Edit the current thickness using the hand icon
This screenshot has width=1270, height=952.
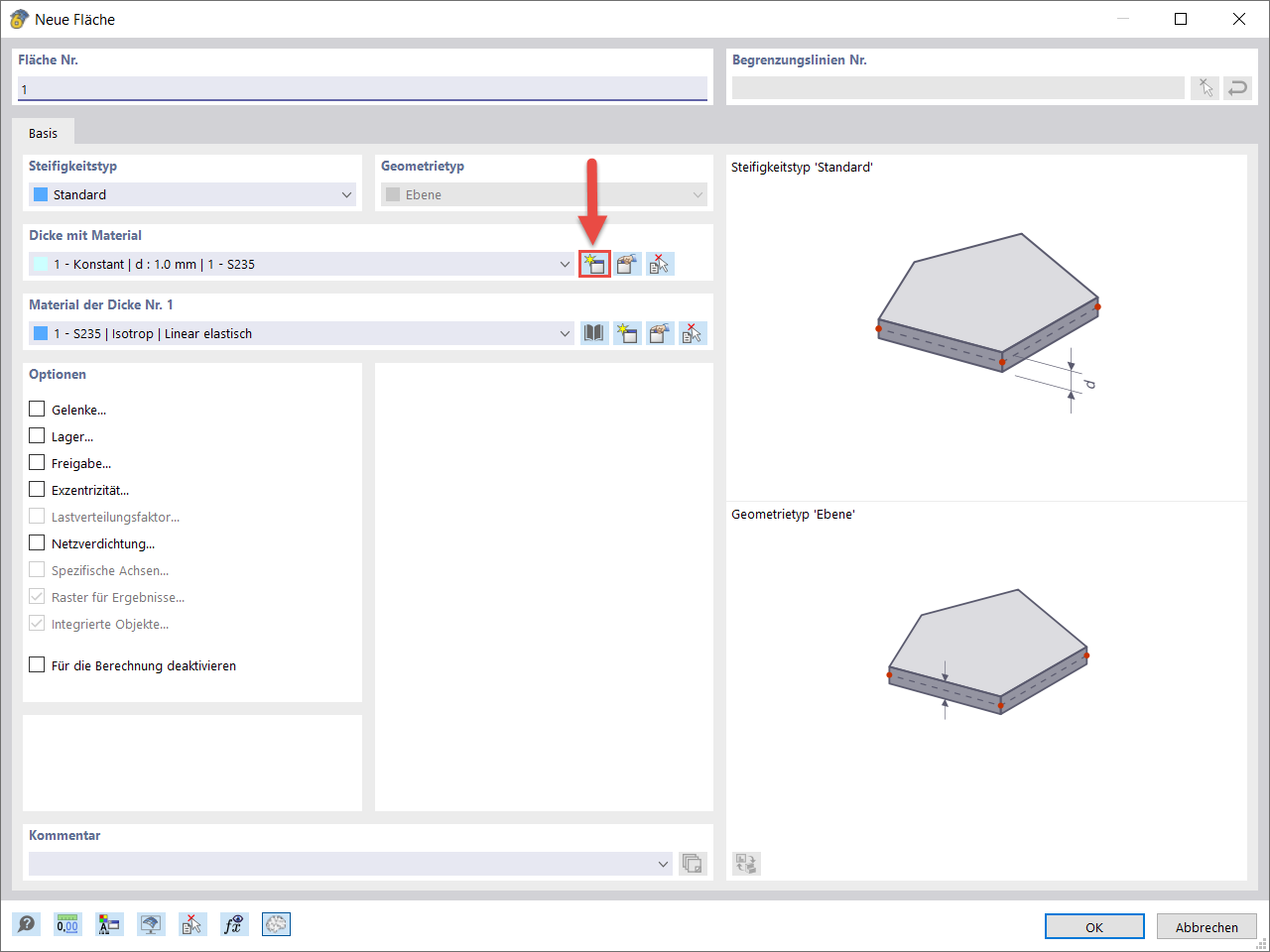tap(627, 263)
